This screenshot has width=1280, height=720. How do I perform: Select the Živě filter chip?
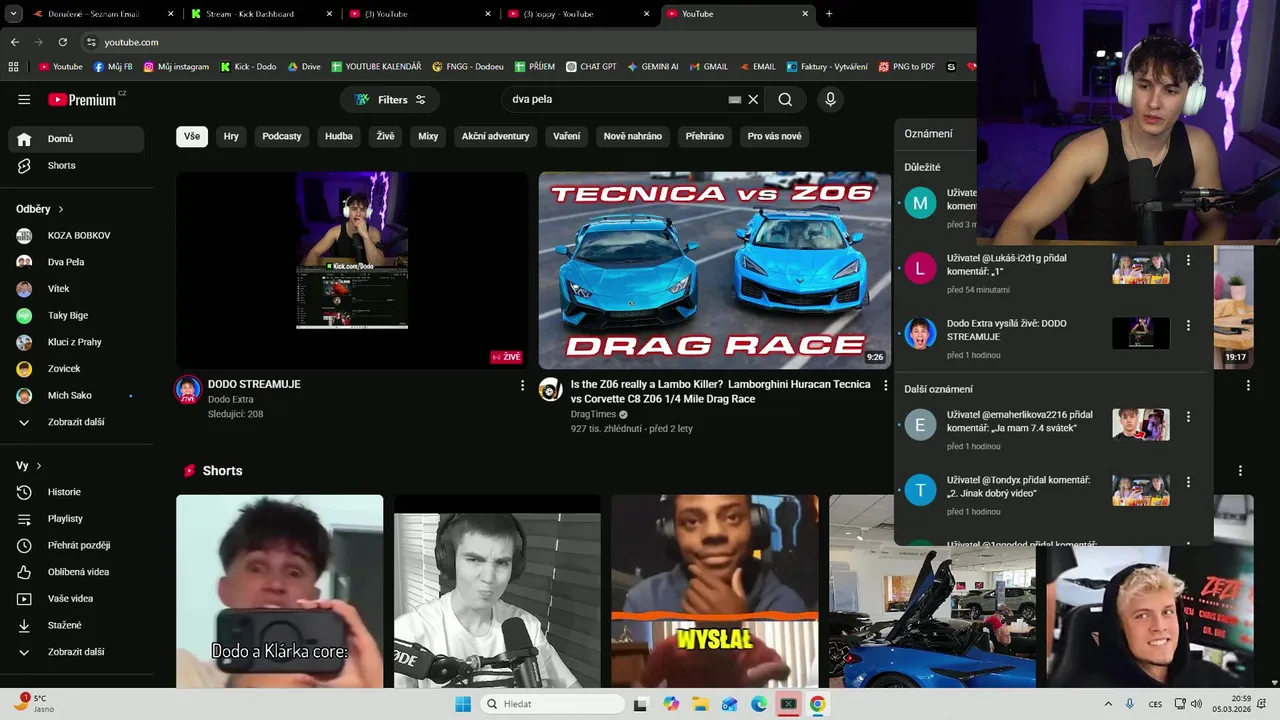(x=385, y=136)
